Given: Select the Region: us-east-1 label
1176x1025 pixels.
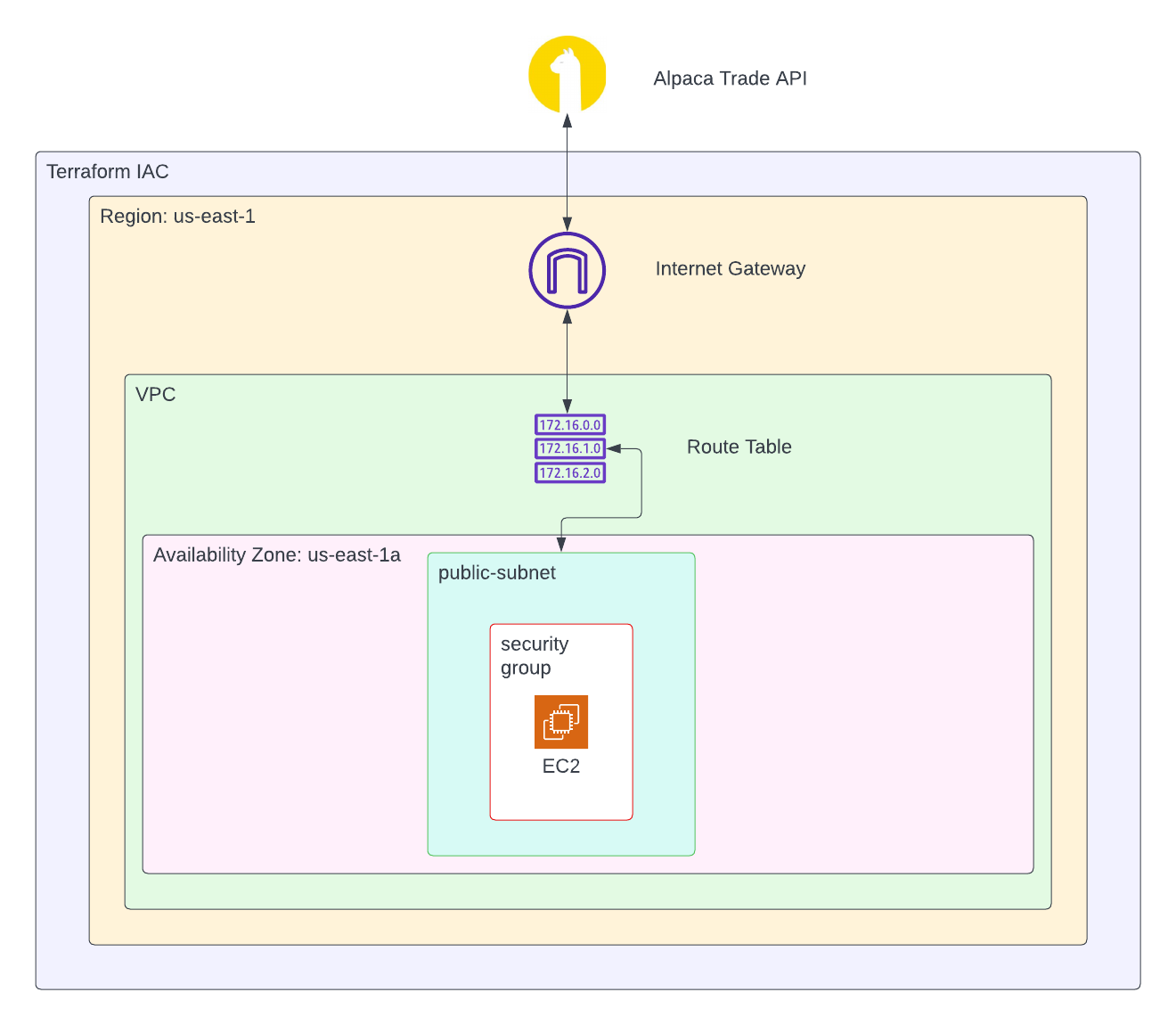Looking at the screenshot, I should [177, 216].
